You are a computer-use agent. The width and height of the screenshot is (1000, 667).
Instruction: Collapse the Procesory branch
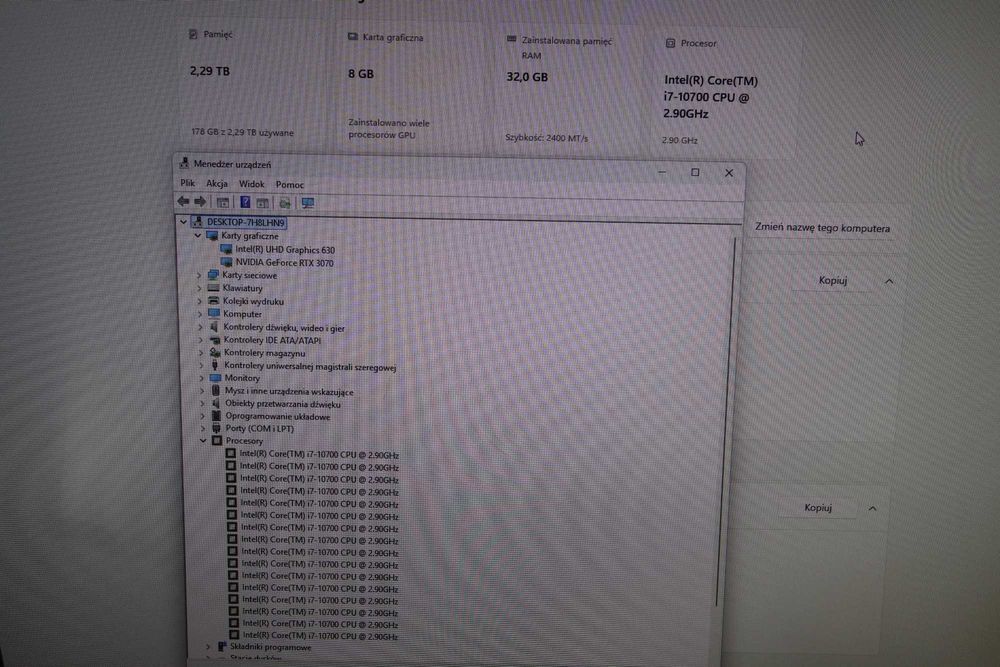tap(203, 440)
